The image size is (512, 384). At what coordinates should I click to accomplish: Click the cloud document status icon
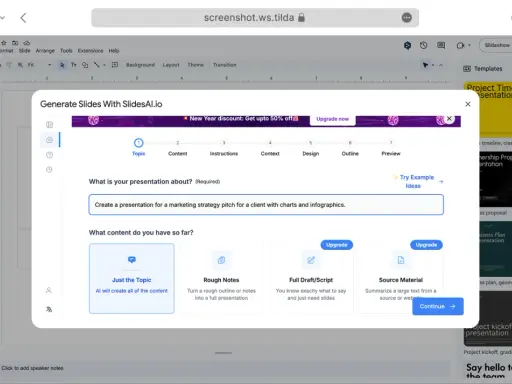(27, 43)
